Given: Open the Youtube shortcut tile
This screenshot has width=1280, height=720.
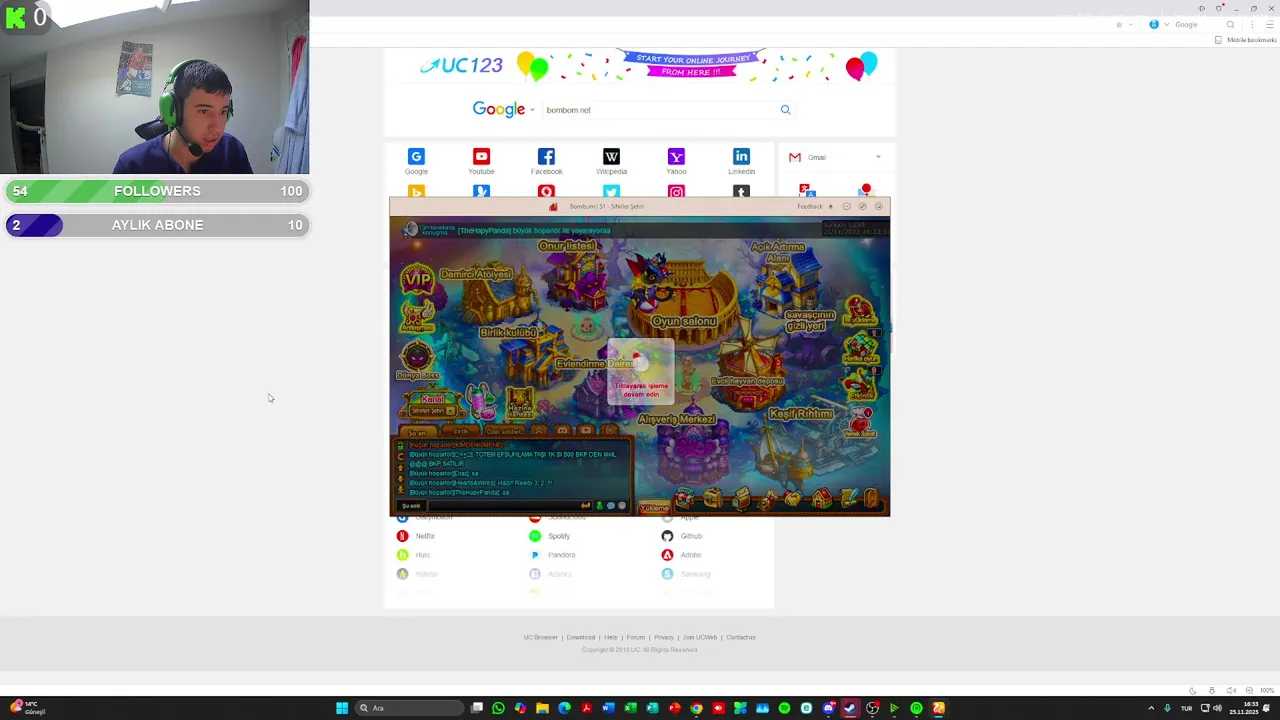Looking at the screenshot, I should point(481,161).
